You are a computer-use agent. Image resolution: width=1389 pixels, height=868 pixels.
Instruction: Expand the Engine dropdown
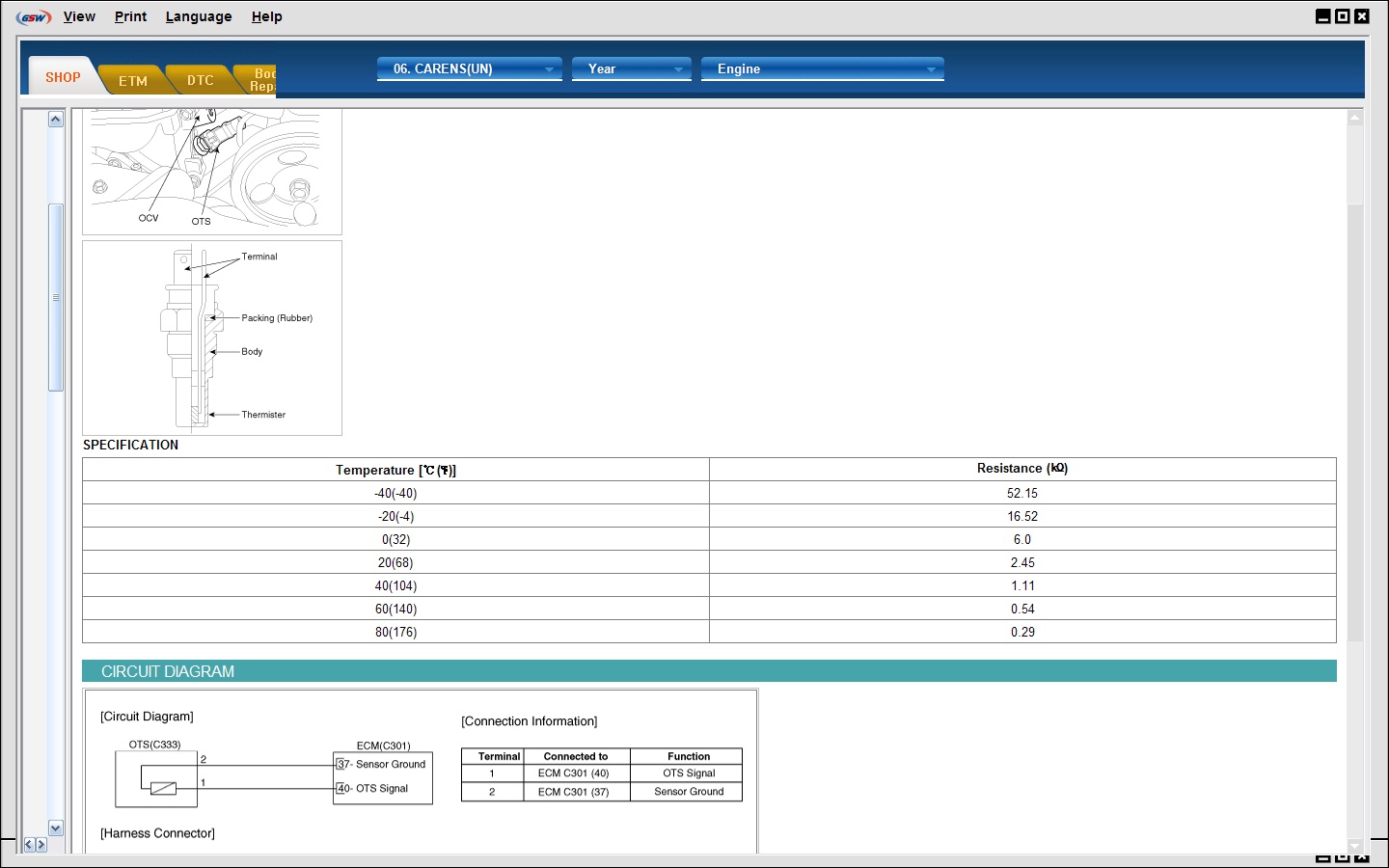(x=822, y=68)
